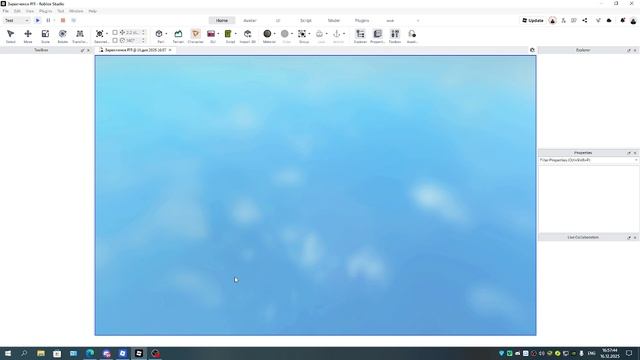The image size is (640, 360).
Task: Open the Edit menu
Action: [x=17, y=11]
